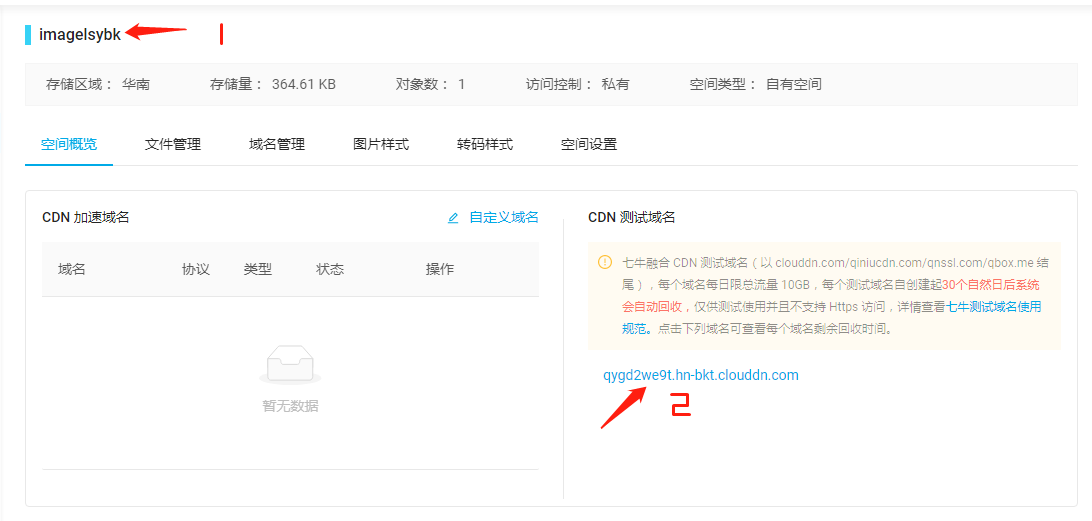Click the 状态 column header
This screenshot has height=521, width=1092.
coord(330,269)
